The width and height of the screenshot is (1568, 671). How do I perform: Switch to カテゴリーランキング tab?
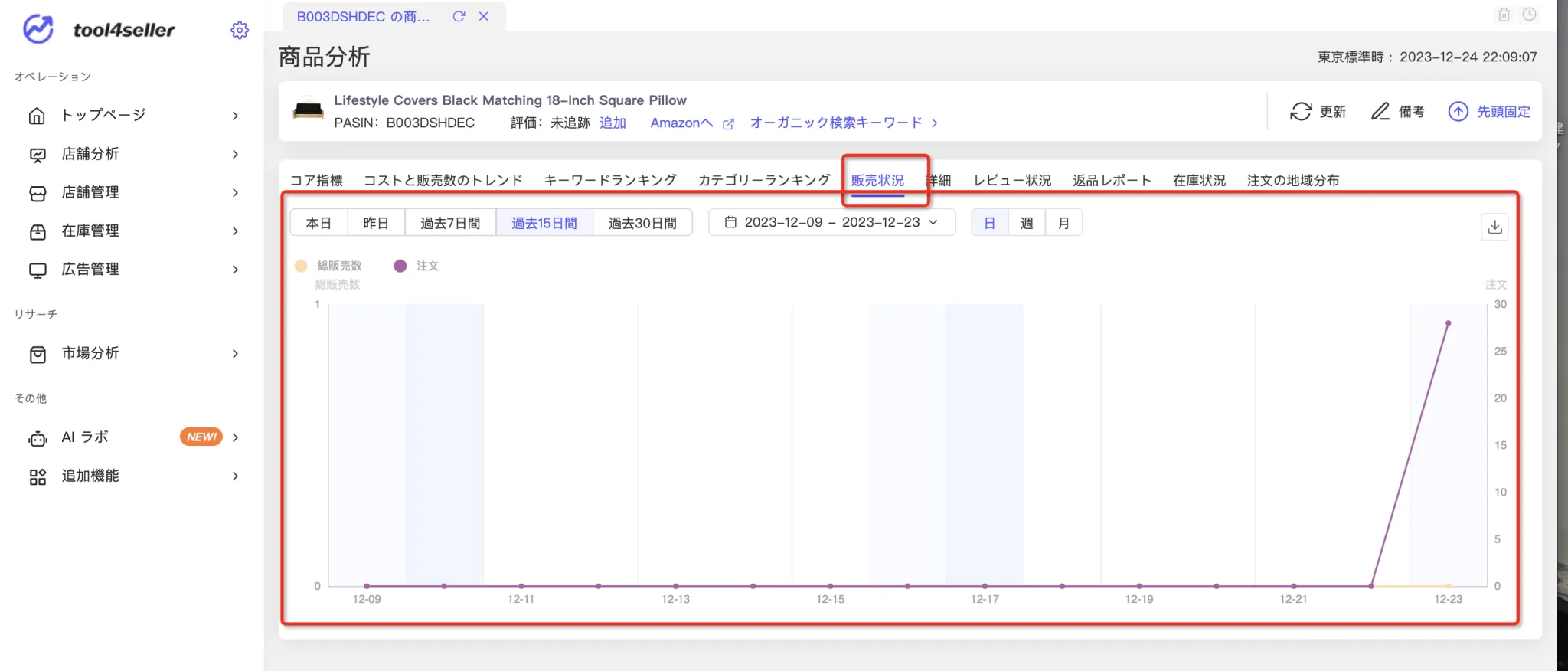point(764,180)
